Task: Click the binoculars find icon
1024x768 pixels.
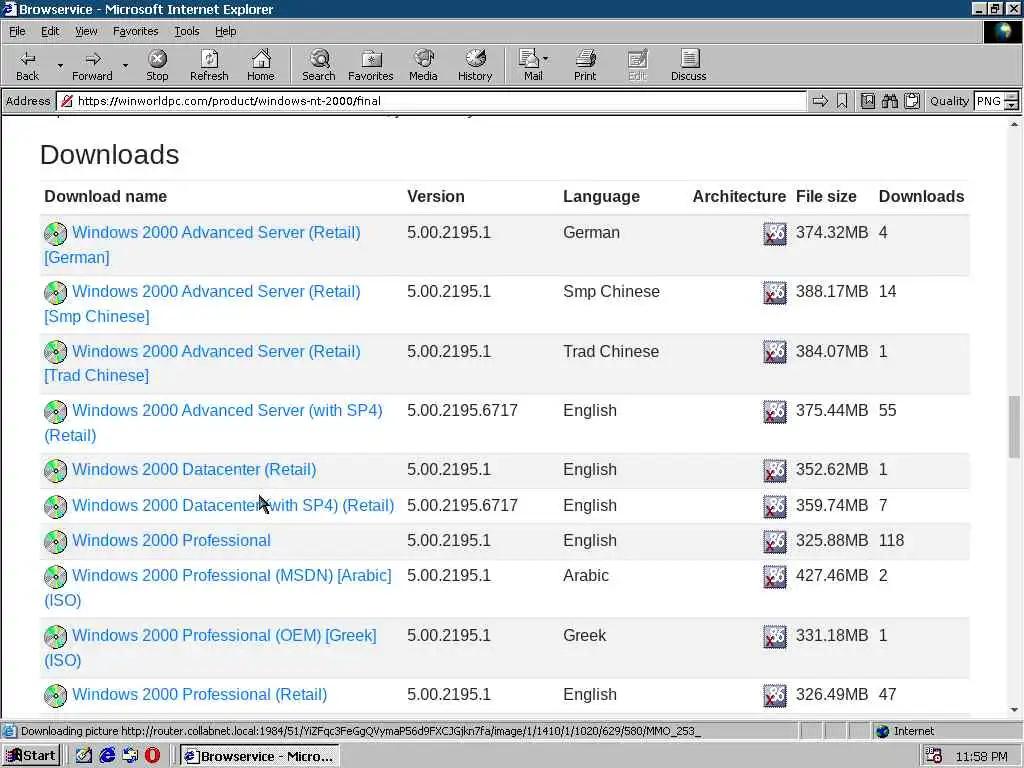Action: point(889,101)
